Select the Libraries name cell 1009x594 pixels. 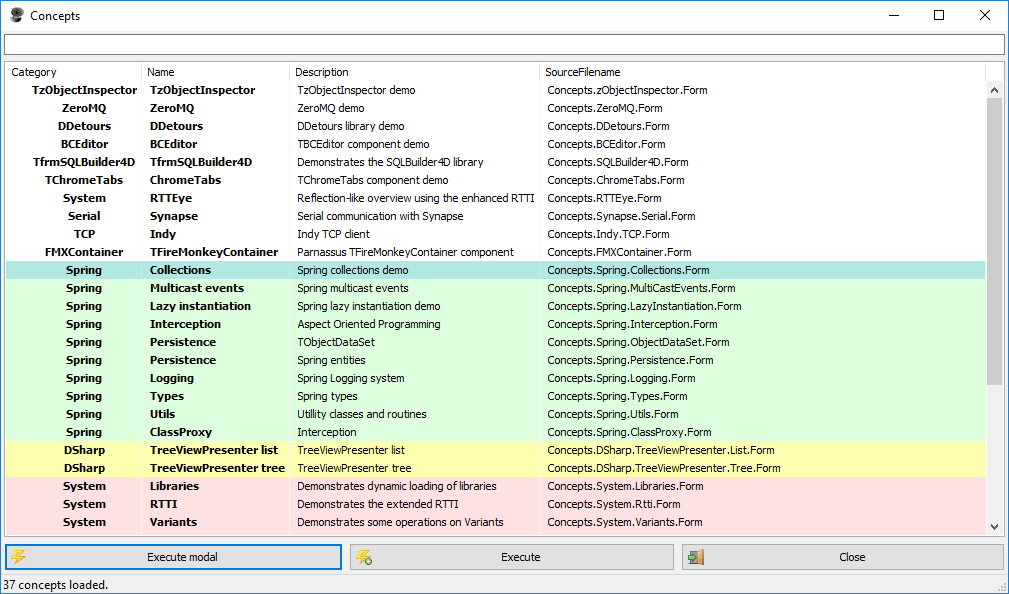pos(174,487)
